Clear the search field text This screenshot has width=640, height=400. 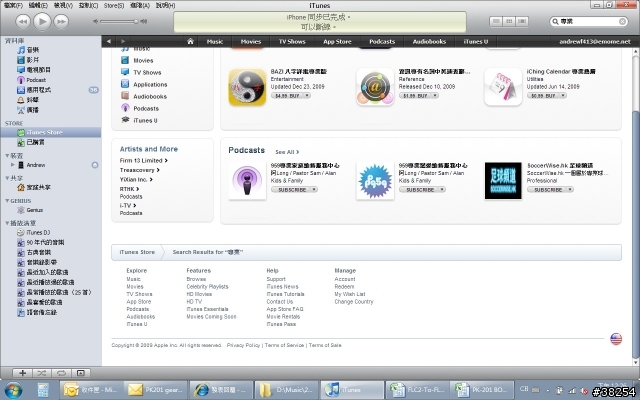(x=622, y=21)
